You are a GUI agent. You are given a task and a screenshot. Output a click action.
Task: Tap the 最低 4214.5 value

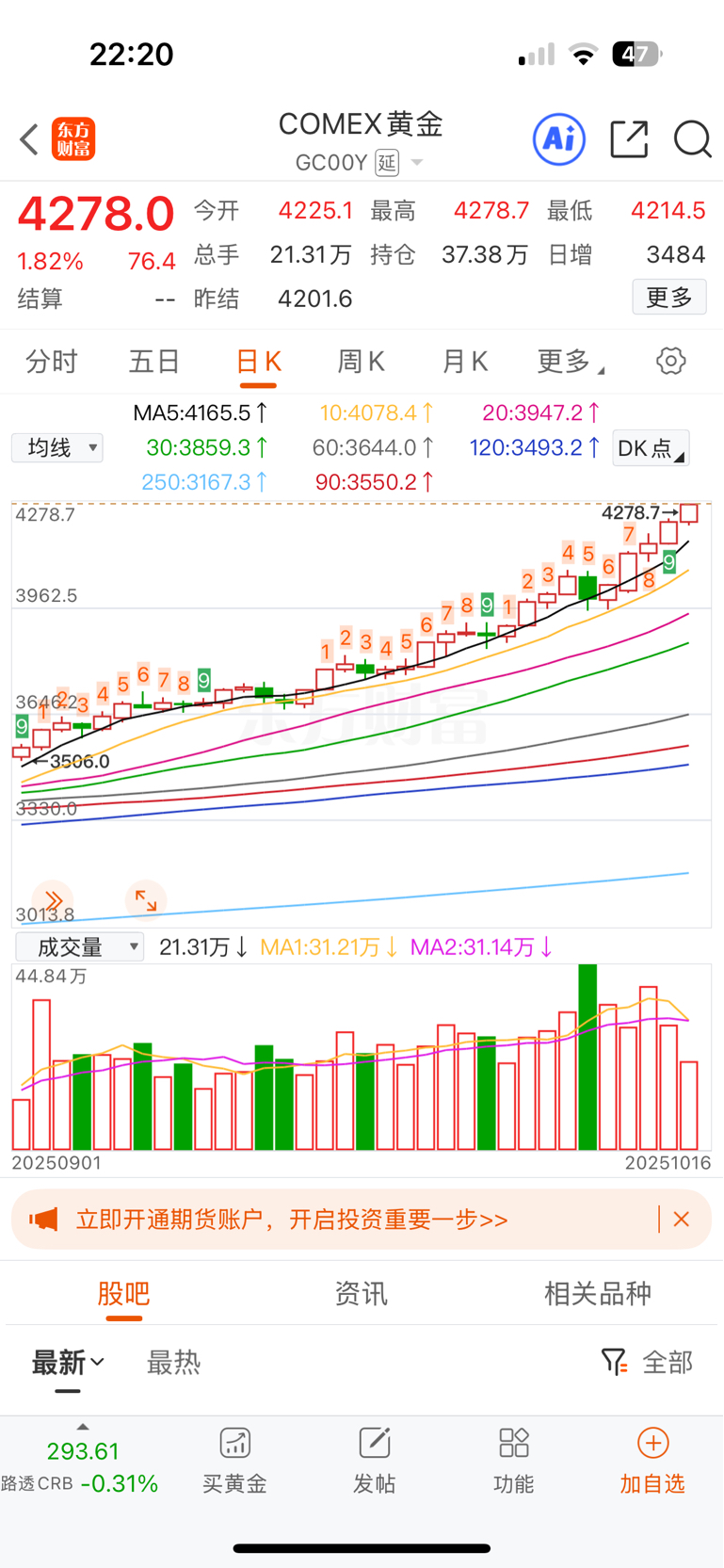[x=668, y=210]
